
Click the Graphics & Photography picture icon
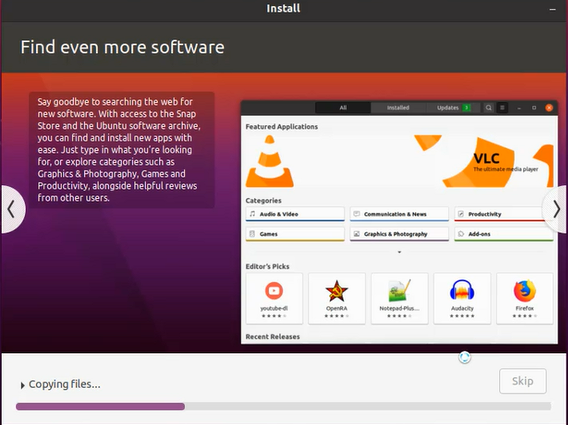tap(356, 234)
